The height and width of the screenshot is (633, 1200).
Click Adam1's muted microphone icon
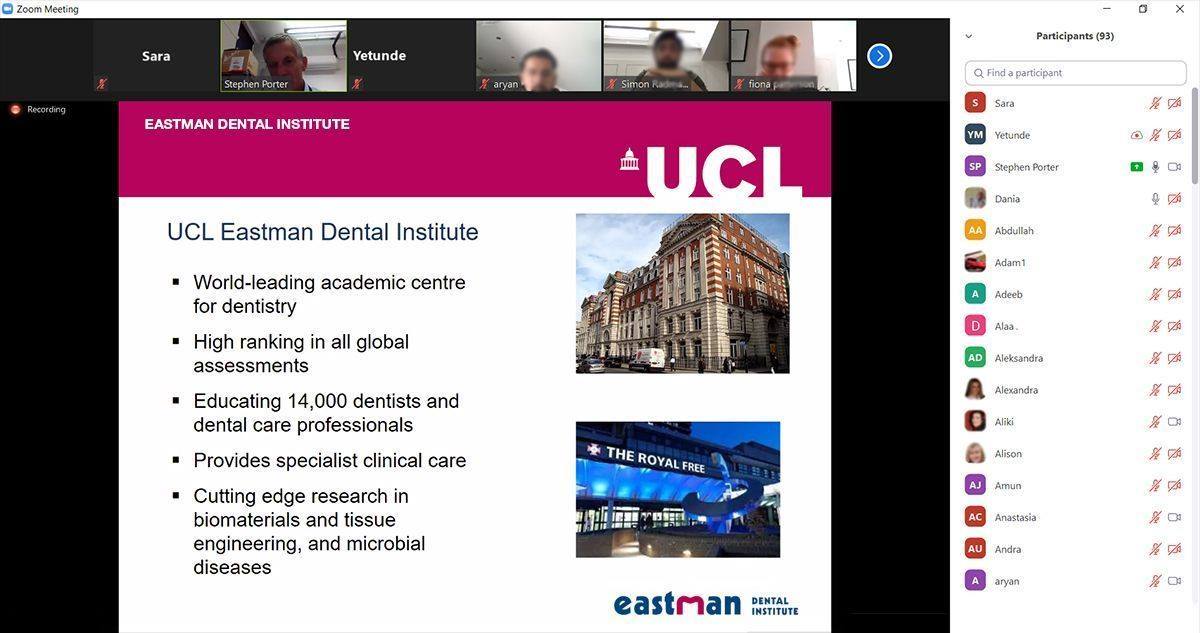(1155, 263)
